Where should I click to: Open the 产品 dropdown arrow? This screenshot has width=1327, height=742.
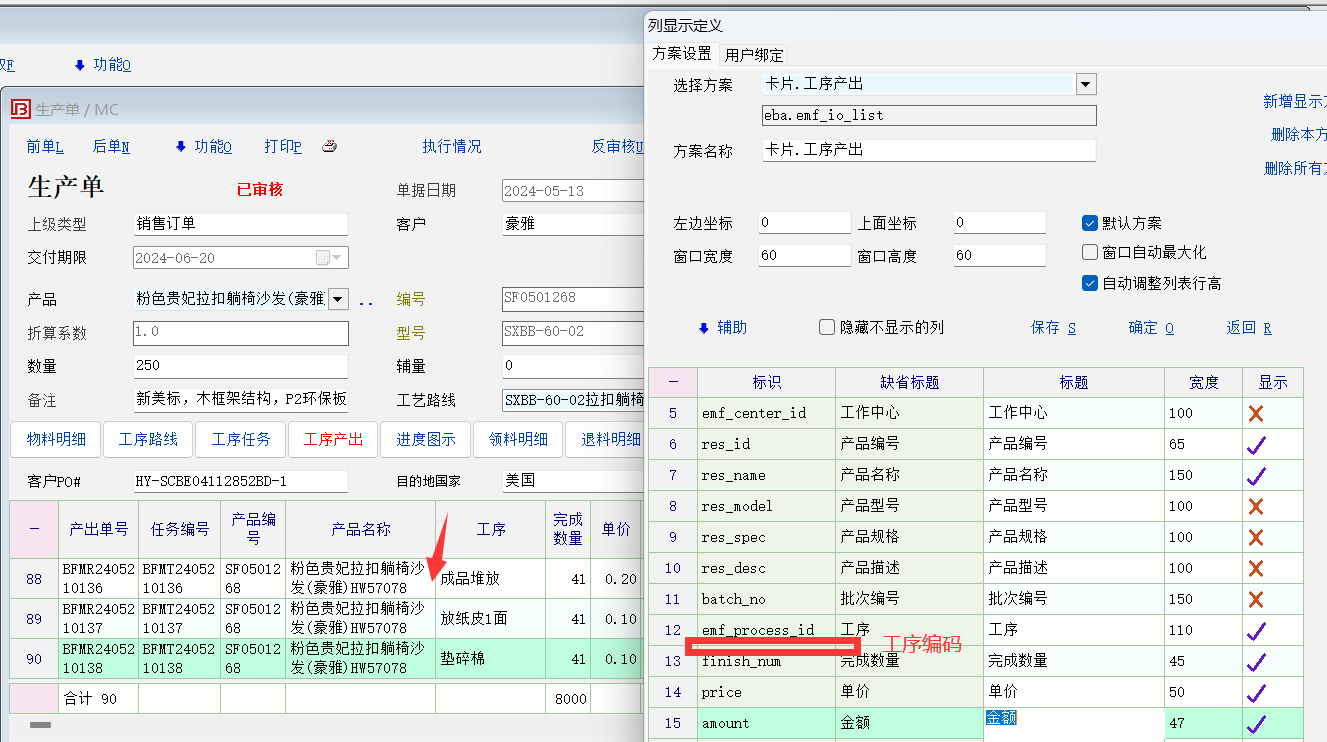[x=338, y=299]
